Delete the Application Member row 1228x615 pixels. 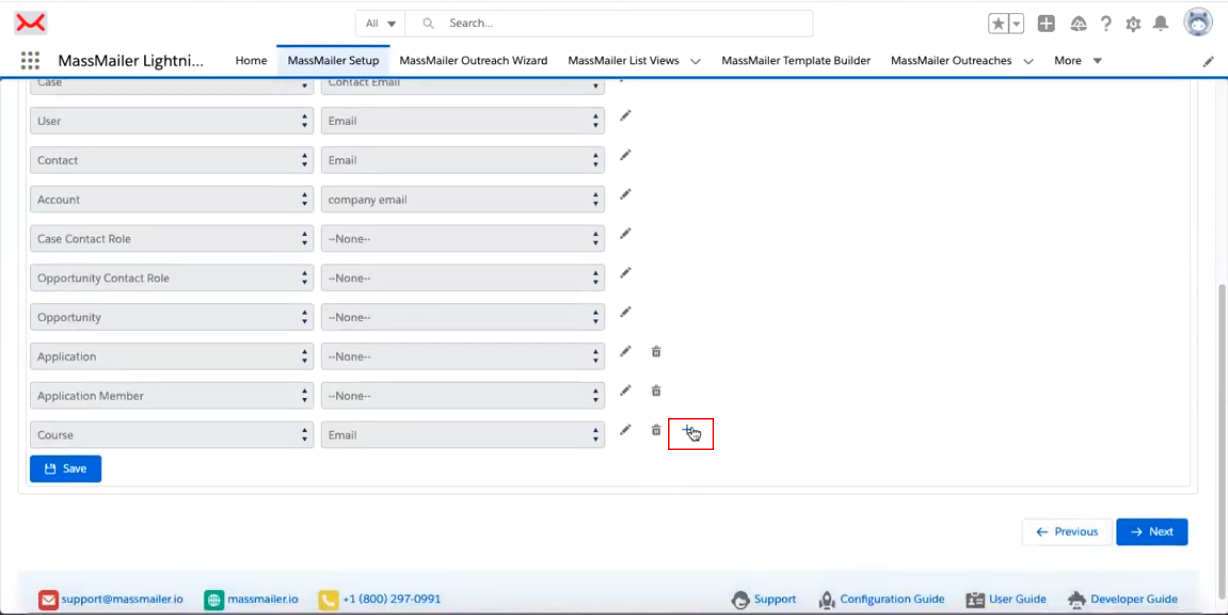(656, 390)
